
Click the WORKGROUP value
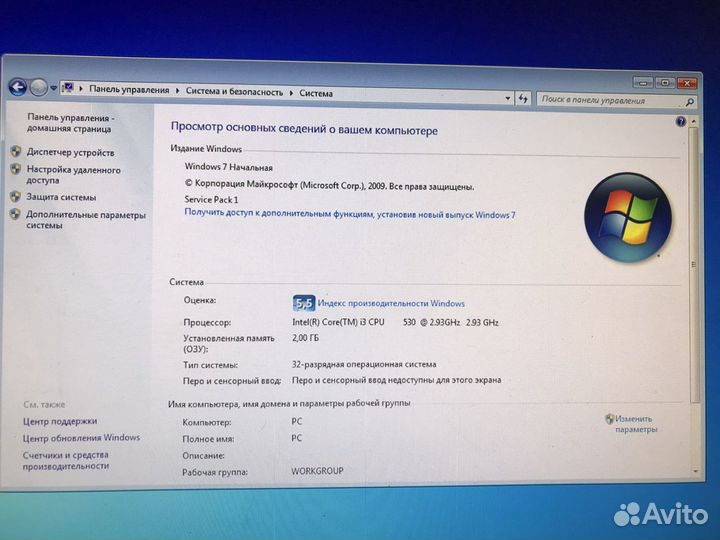click(x=317, y=471)
